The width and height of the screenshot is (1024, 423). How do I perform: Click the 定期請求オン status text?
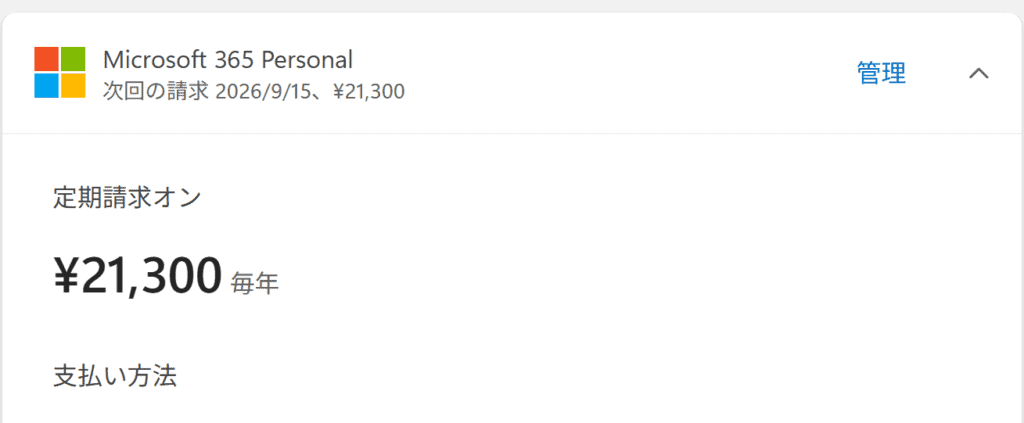coord(127,198)
